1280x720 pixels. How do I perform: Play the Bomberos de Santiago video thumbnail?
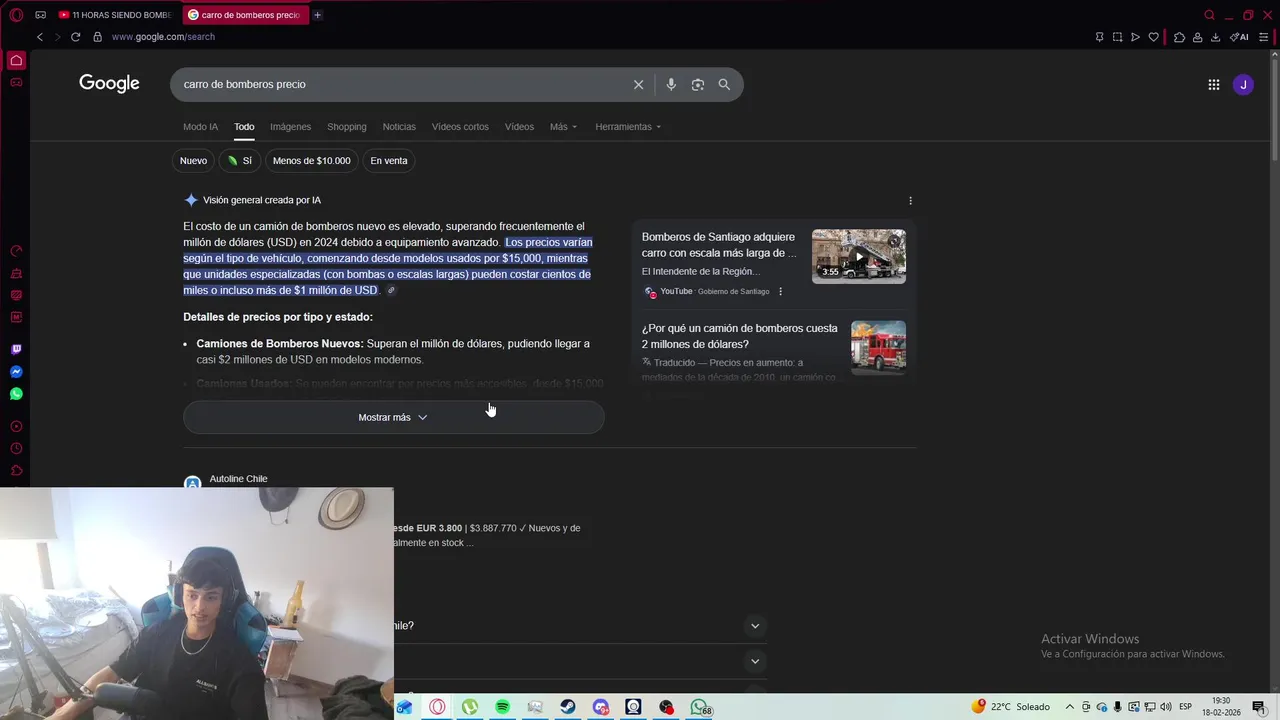[x=859, y=256]
